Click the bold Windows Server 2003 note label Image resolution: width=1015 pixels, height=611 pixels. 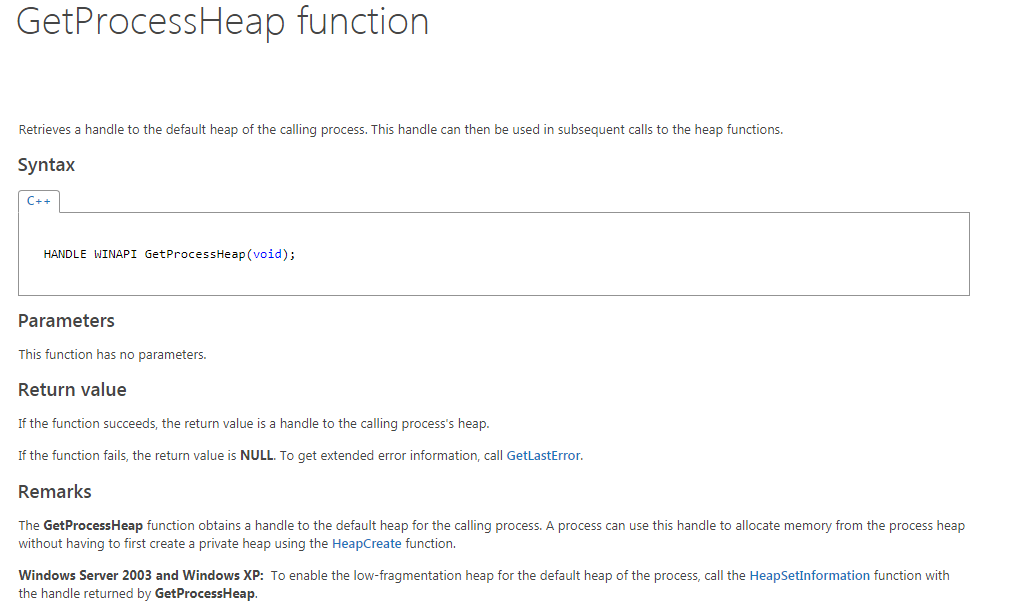coord(140,576)
